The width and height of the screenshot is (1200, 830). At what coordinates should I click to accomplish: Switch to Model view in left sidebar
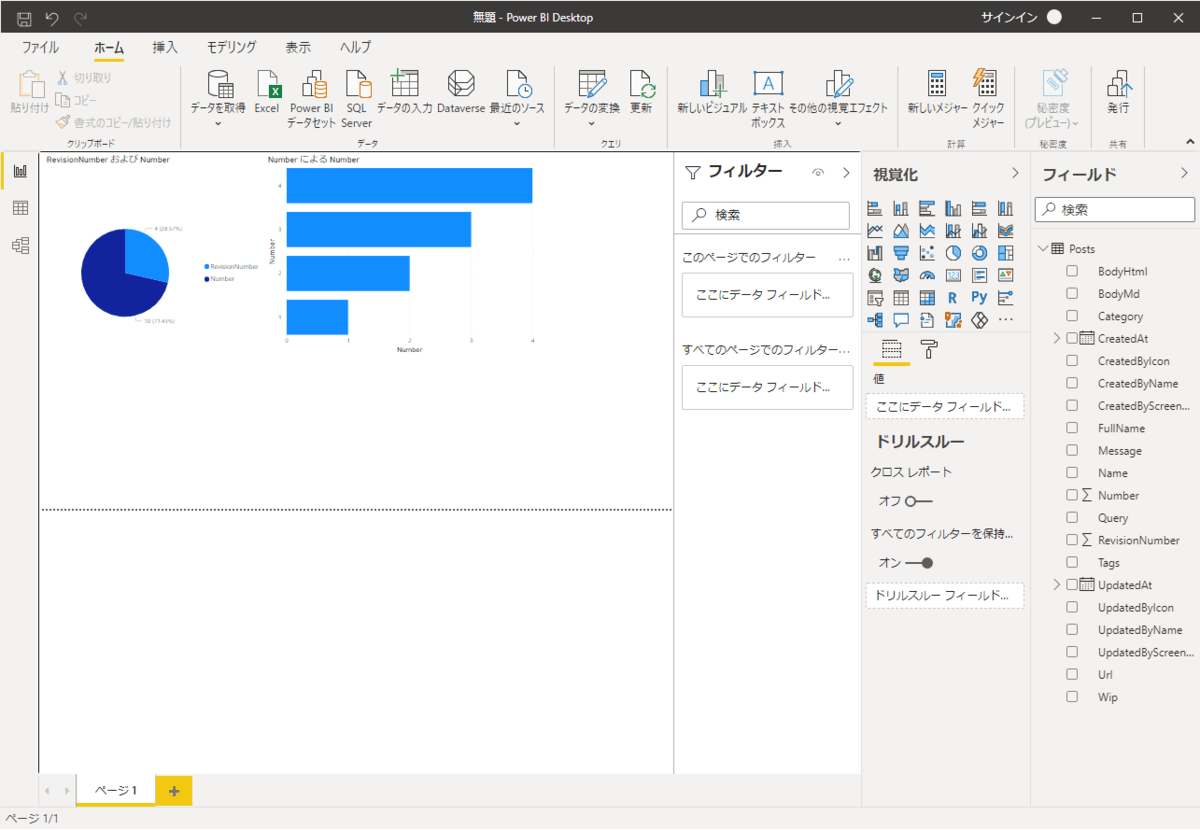20,245
